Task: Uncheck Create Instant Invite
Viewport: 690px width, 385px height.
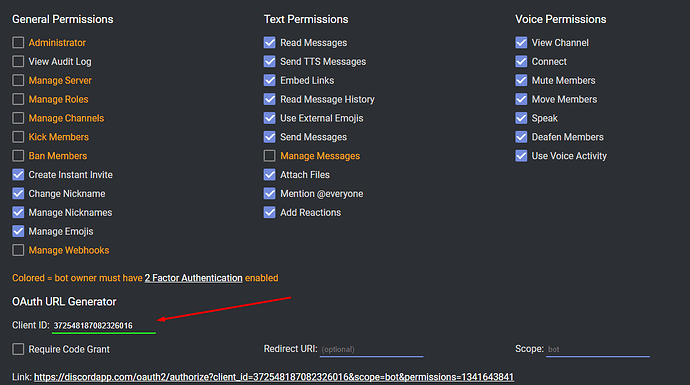Action: (x=18, y=175)
